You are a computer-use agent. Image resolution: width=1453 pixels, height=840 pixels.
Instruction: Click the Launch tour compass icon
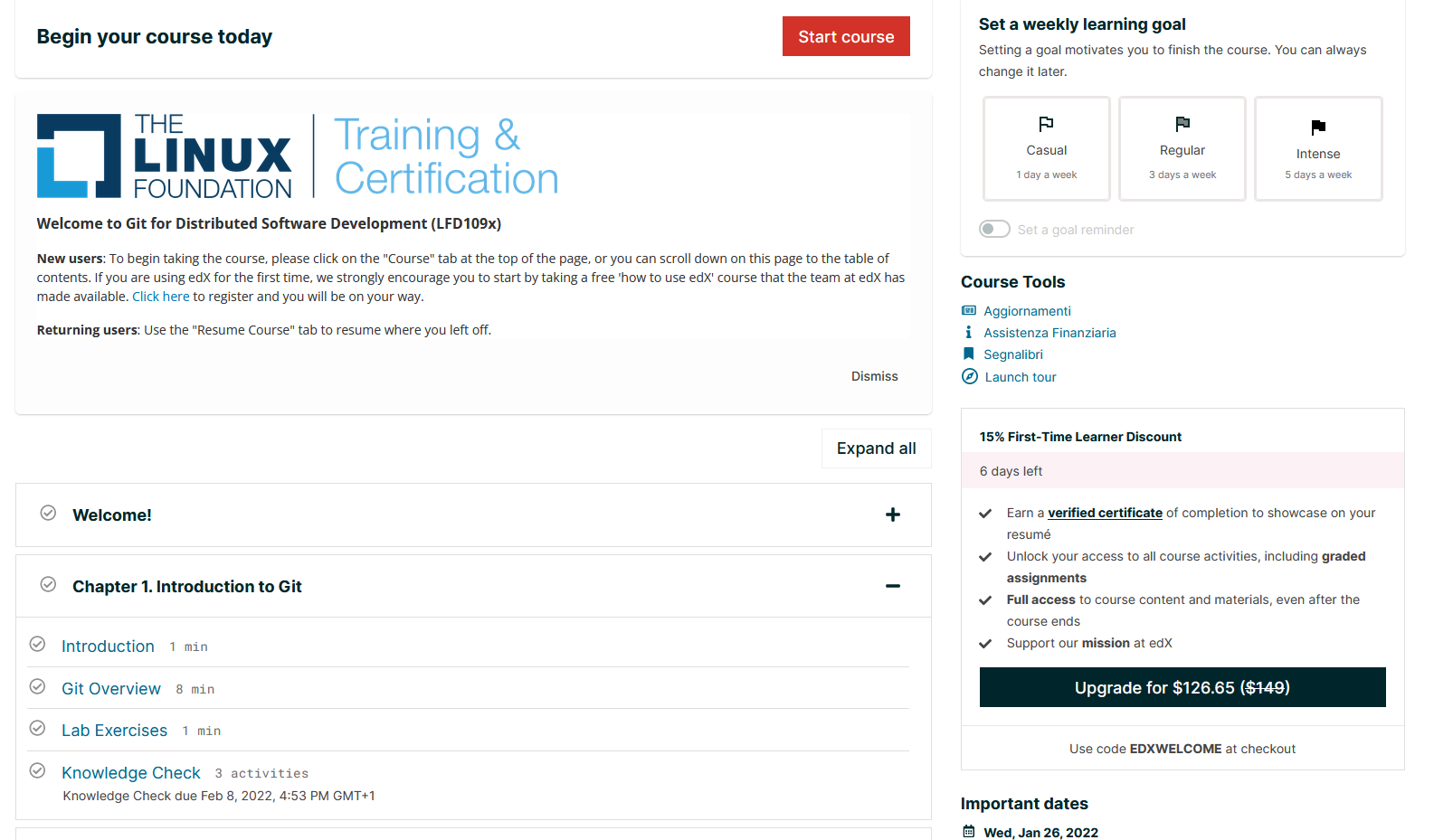(970, 377)
